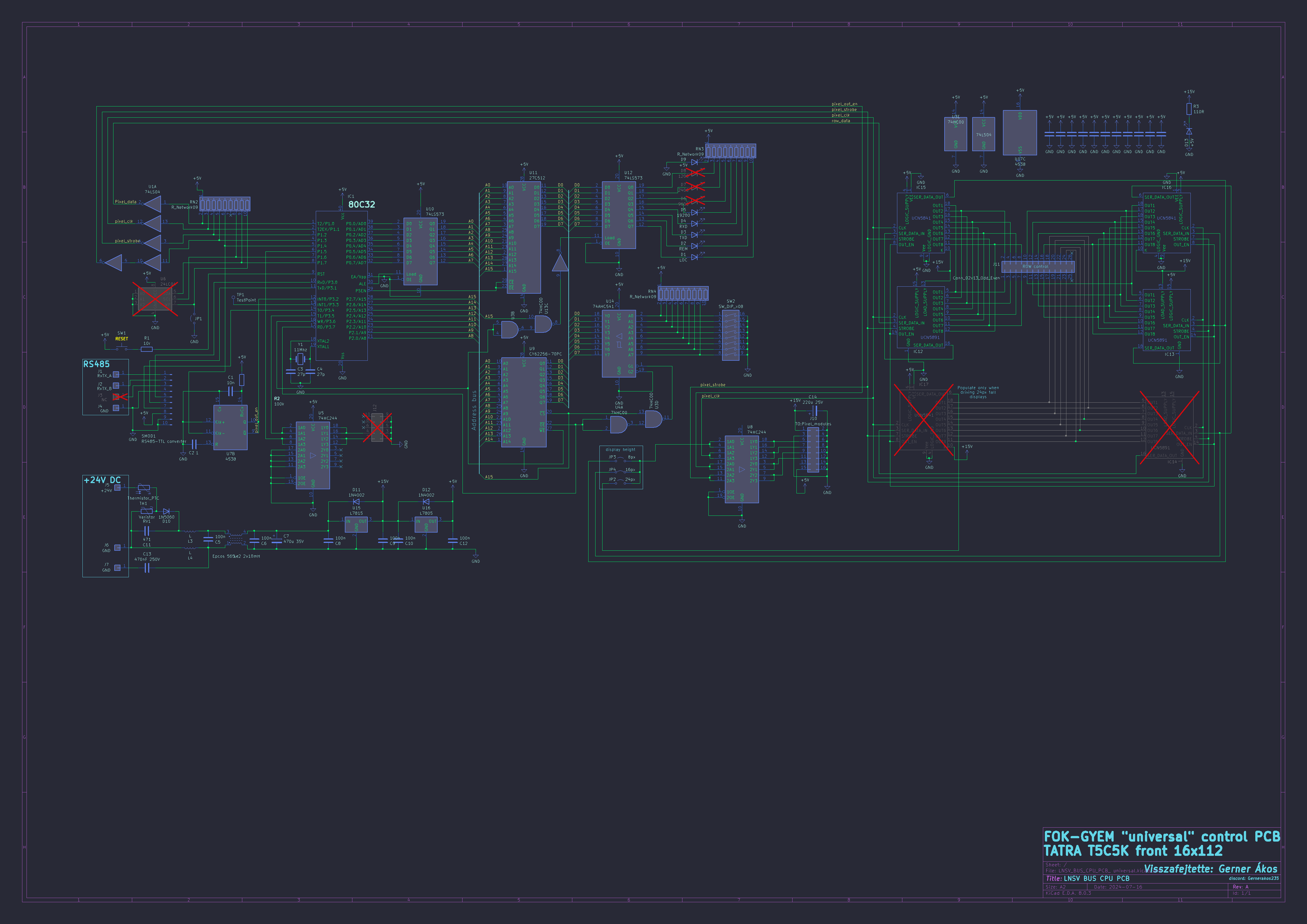Click the 'RS485-TTL converter' label
This screenshot has height=924, width=1307.
164,442
